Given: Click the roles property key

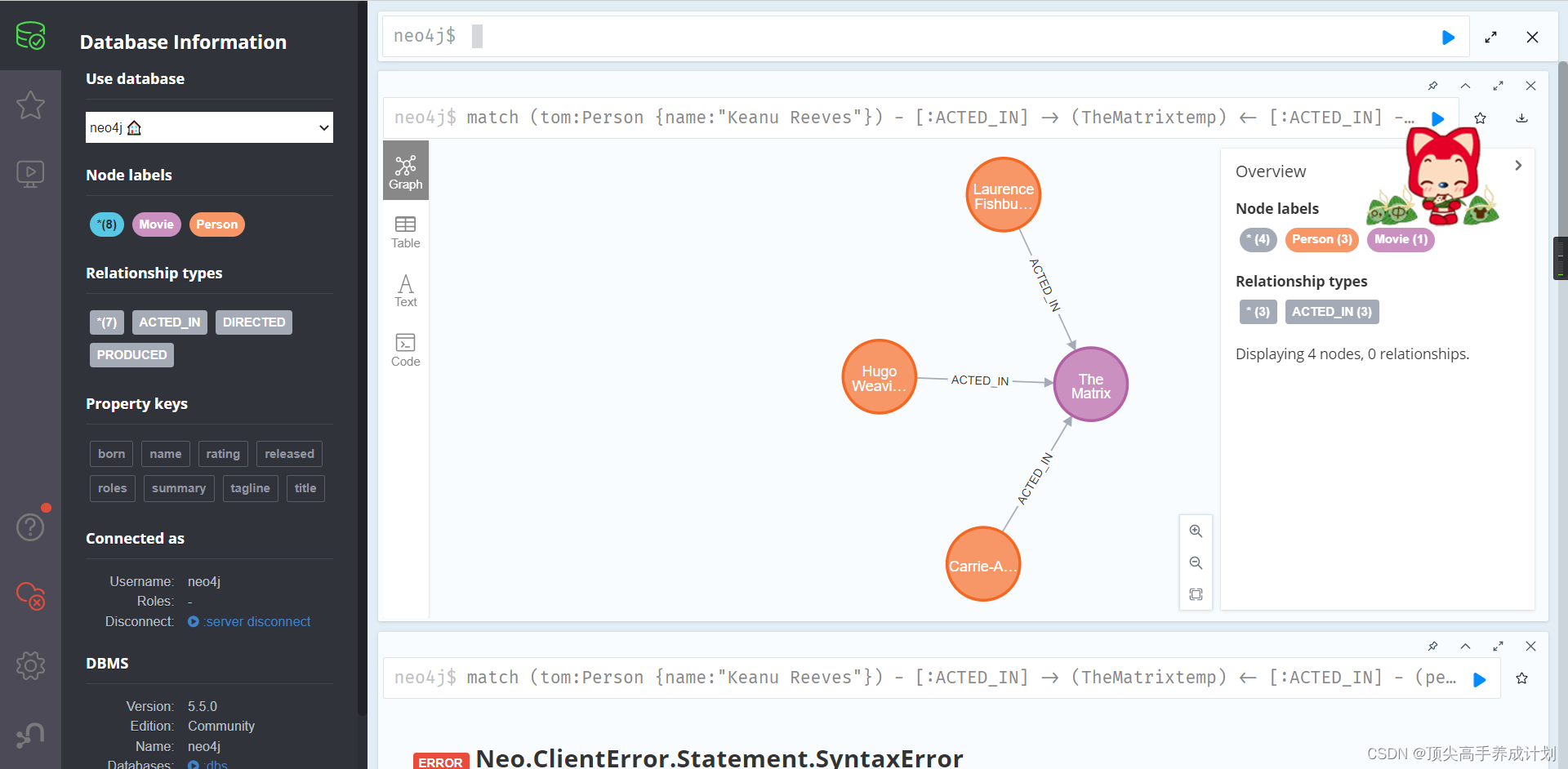Looking at the screenshot, I should pyautogui.click(x=113, y=488).
